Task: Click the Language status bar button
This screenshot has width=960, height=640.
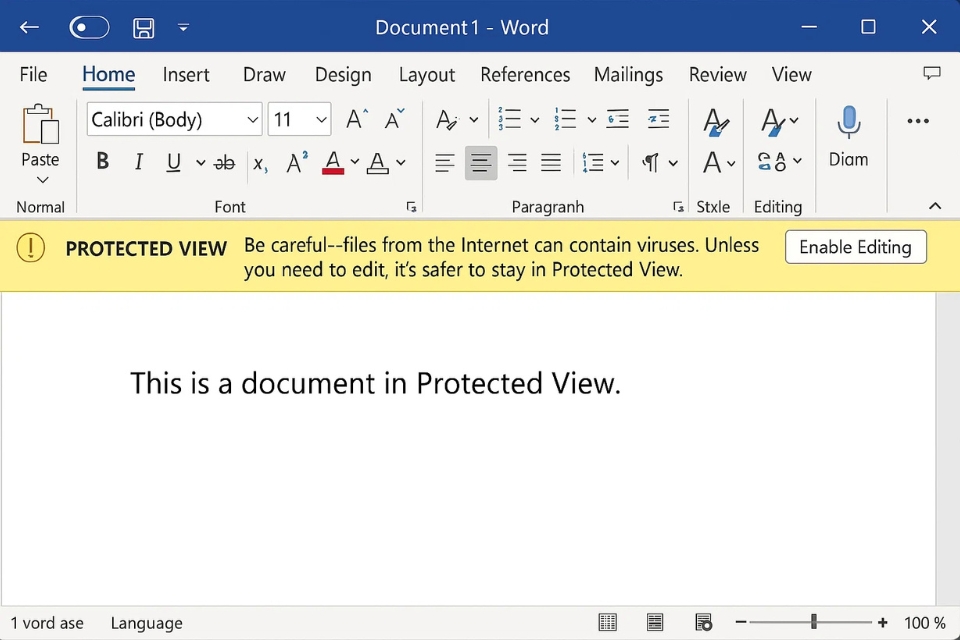Action: click(x=146, y=623)
